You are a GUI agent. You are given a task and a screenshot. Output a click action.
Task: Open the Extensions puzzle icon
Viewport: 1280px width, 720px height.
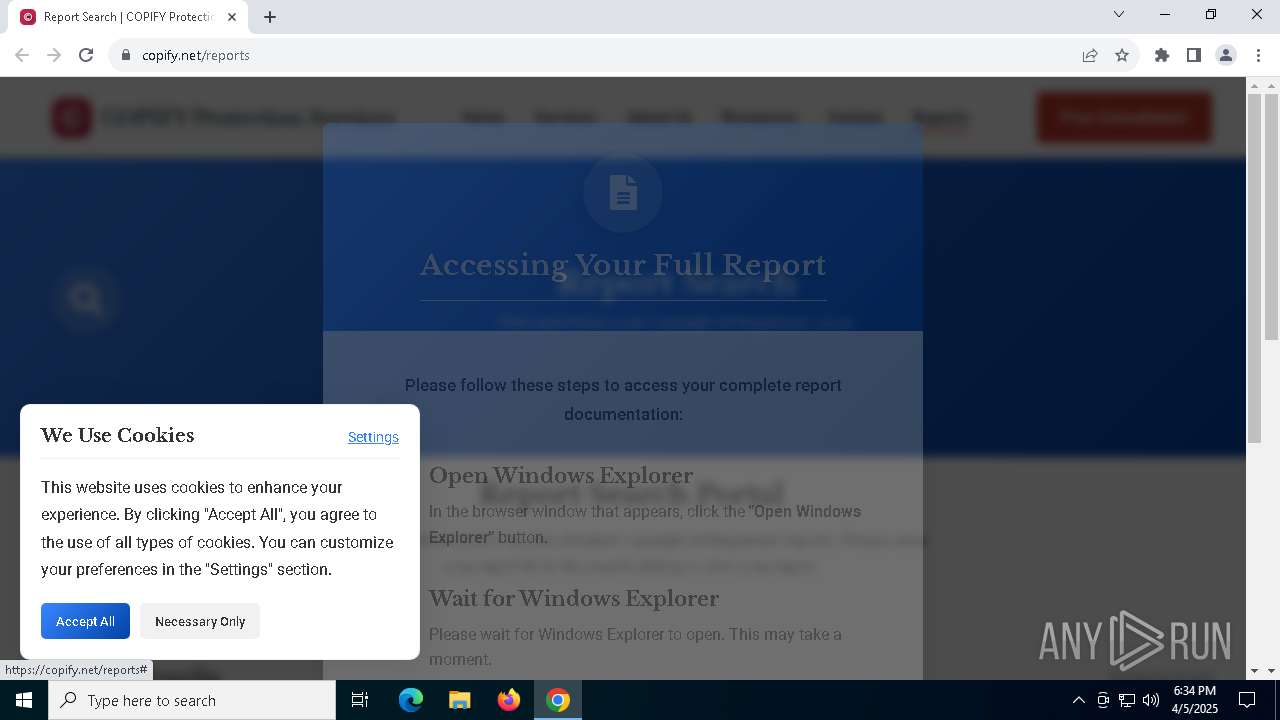[1162, 55]
